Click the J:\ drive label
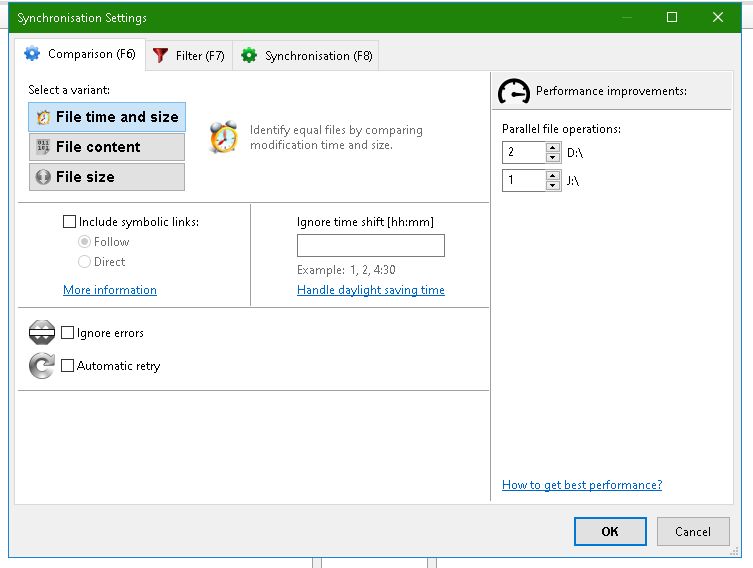 pos(573,181)
